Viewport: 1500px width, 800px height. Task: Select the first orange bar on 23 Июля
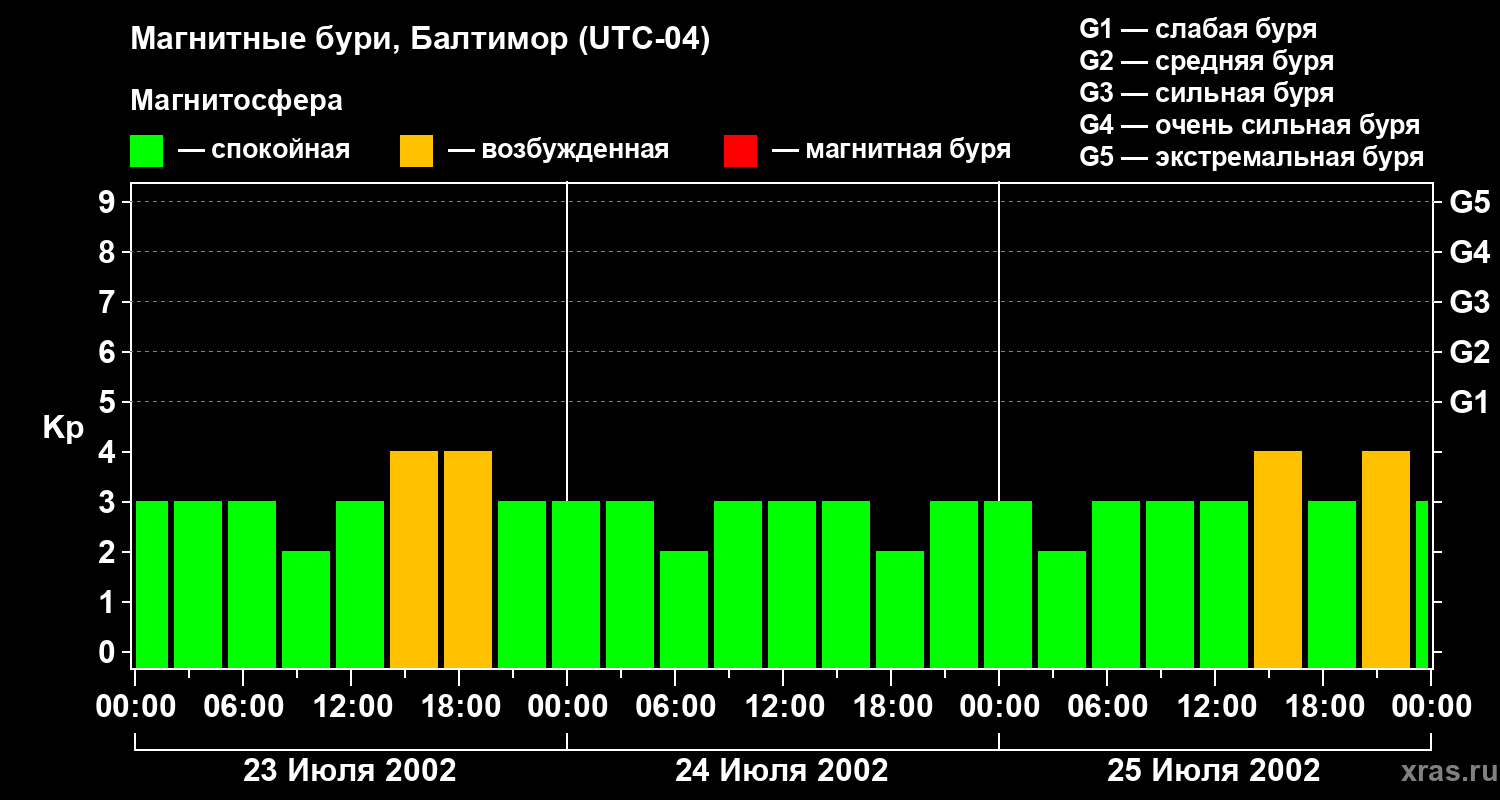coord(414,559)
